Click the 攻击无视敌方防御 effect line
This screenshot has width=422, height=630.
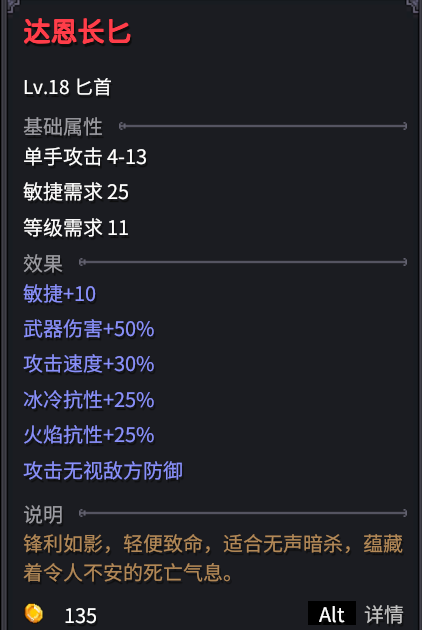click(x=103, y=470)
